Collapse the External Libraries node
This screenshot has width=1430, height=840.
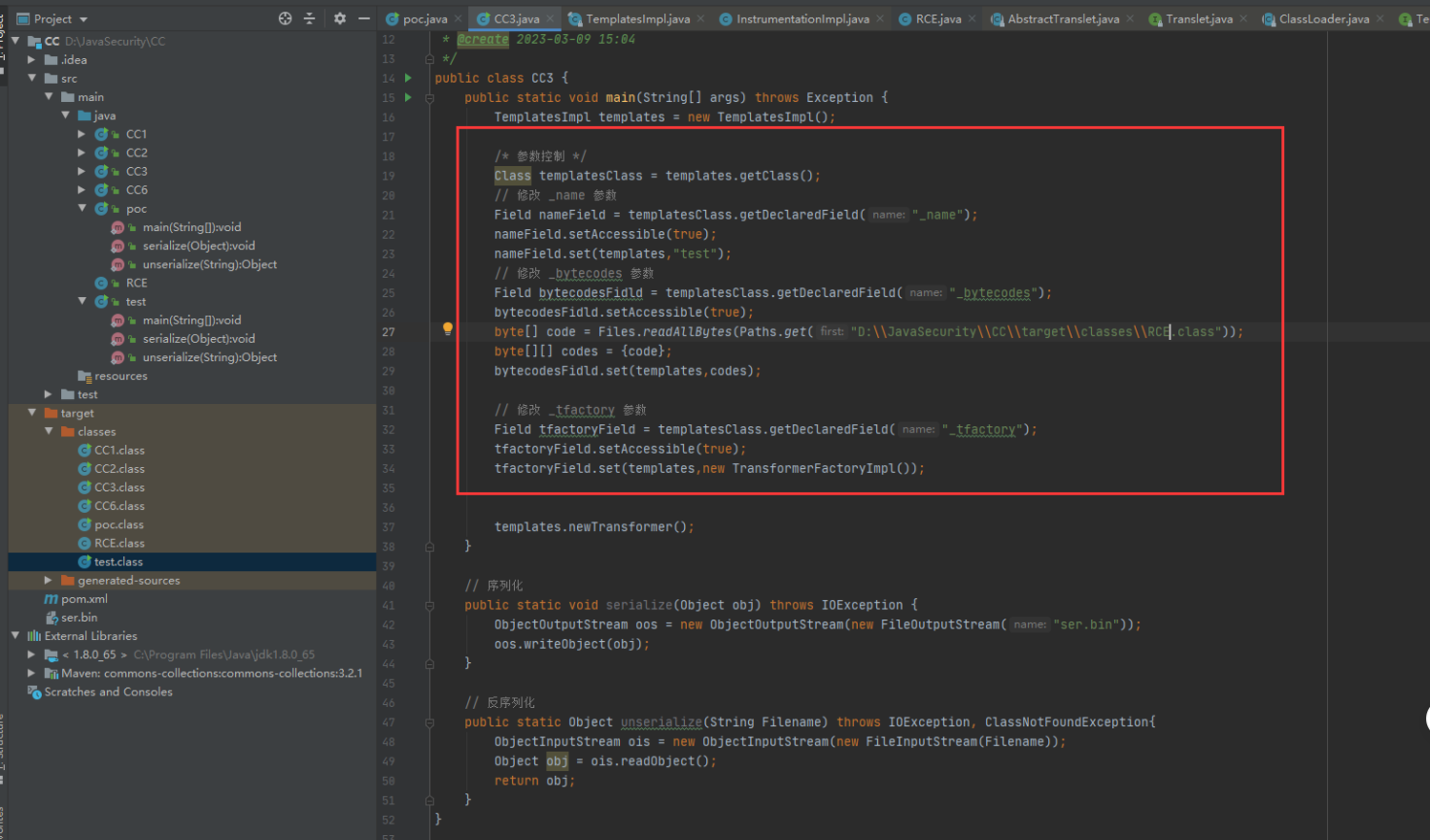pyautogui.click(x=16, y=636)
